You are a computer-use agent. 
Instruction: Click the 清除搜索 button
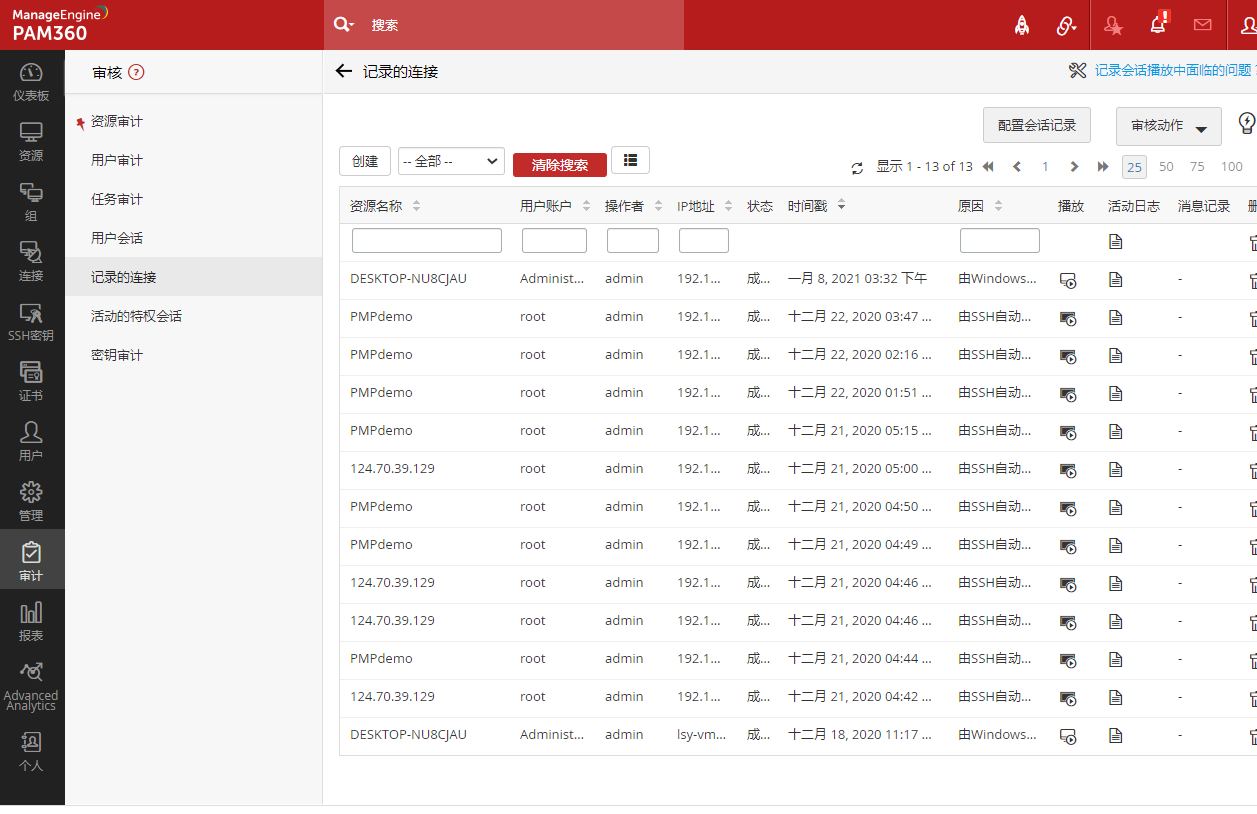(x=559, y=165)
